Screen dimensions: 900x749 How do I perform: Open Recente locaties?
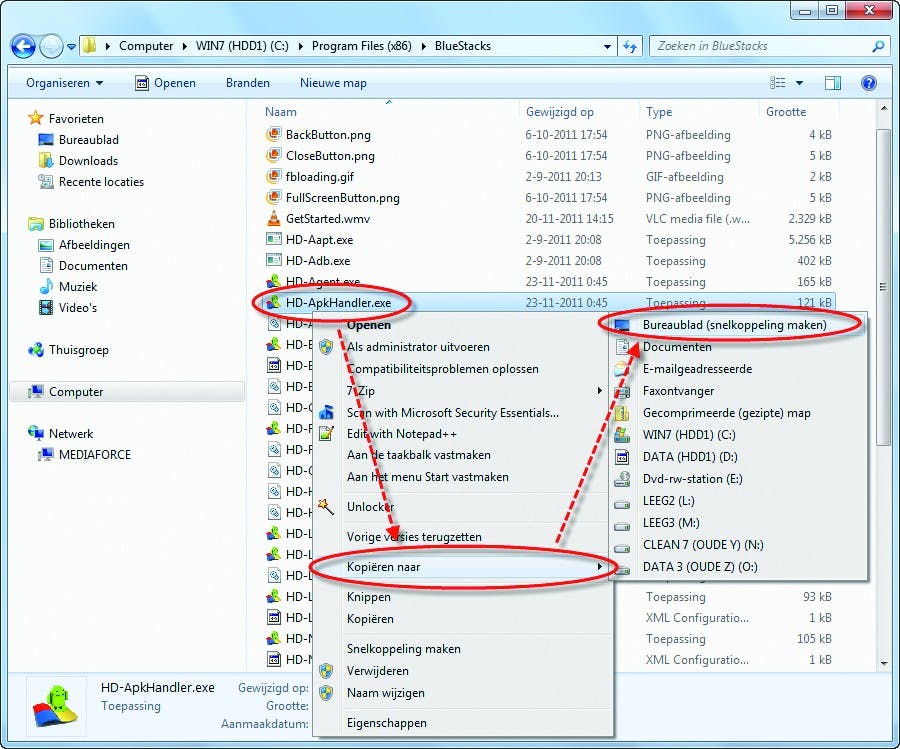[x=101, y=182]
